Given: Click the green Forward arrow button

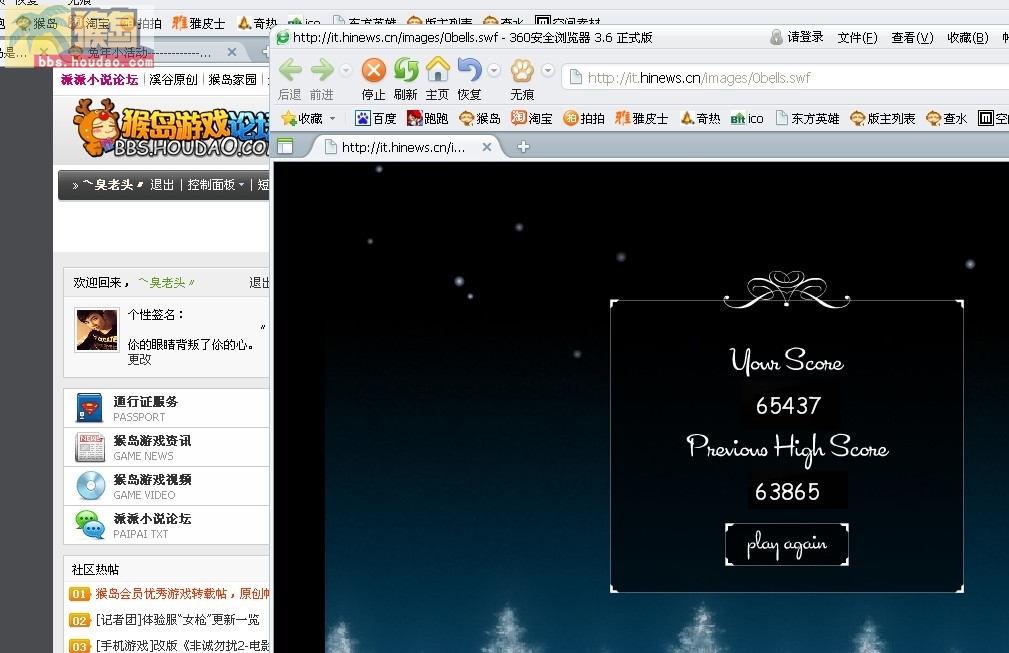Looking at the screenshot, I should click(x=322, y=69).
